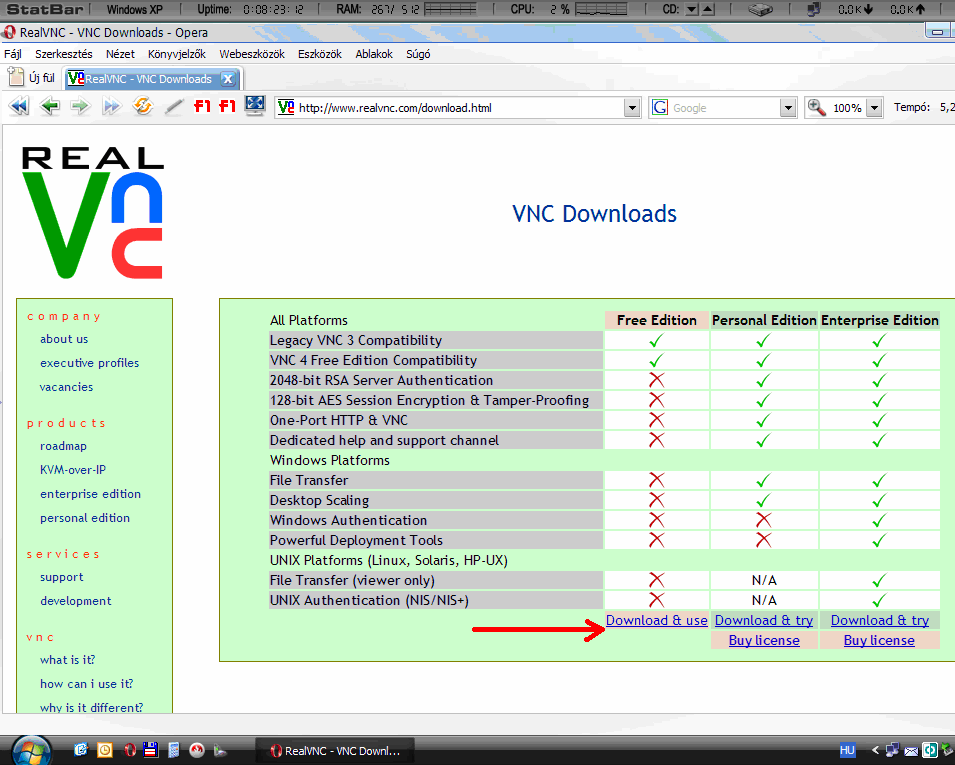Open the enterprise edition sidebar link
Screen dimensions: 955x765
[x=90, y=494]
